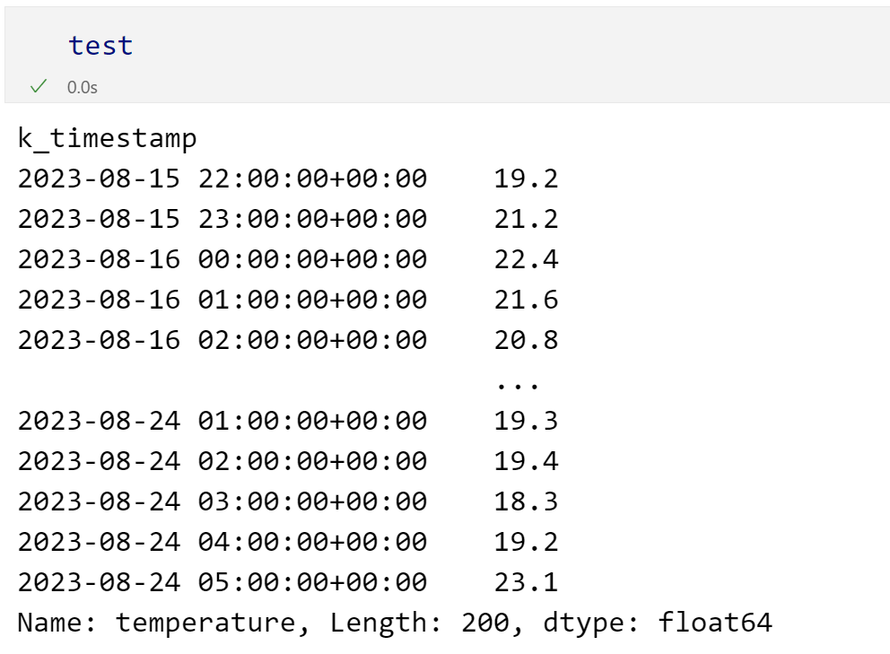
Task: Click the 2023-08-24 01:00:00 timestamp row
Action: [x=222, y=421]
